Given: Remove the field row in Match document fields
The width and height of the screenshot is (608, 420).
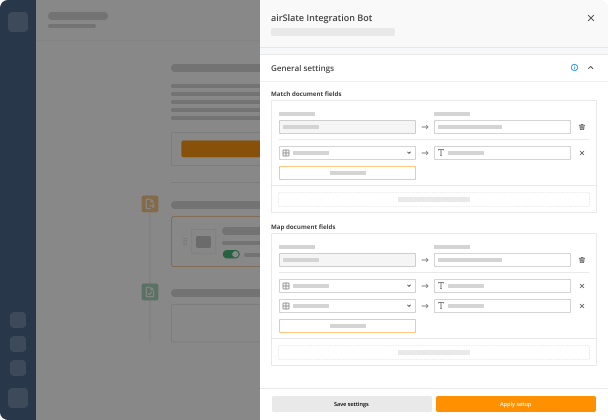Looking at the screenshot, I should coord(582,153).
